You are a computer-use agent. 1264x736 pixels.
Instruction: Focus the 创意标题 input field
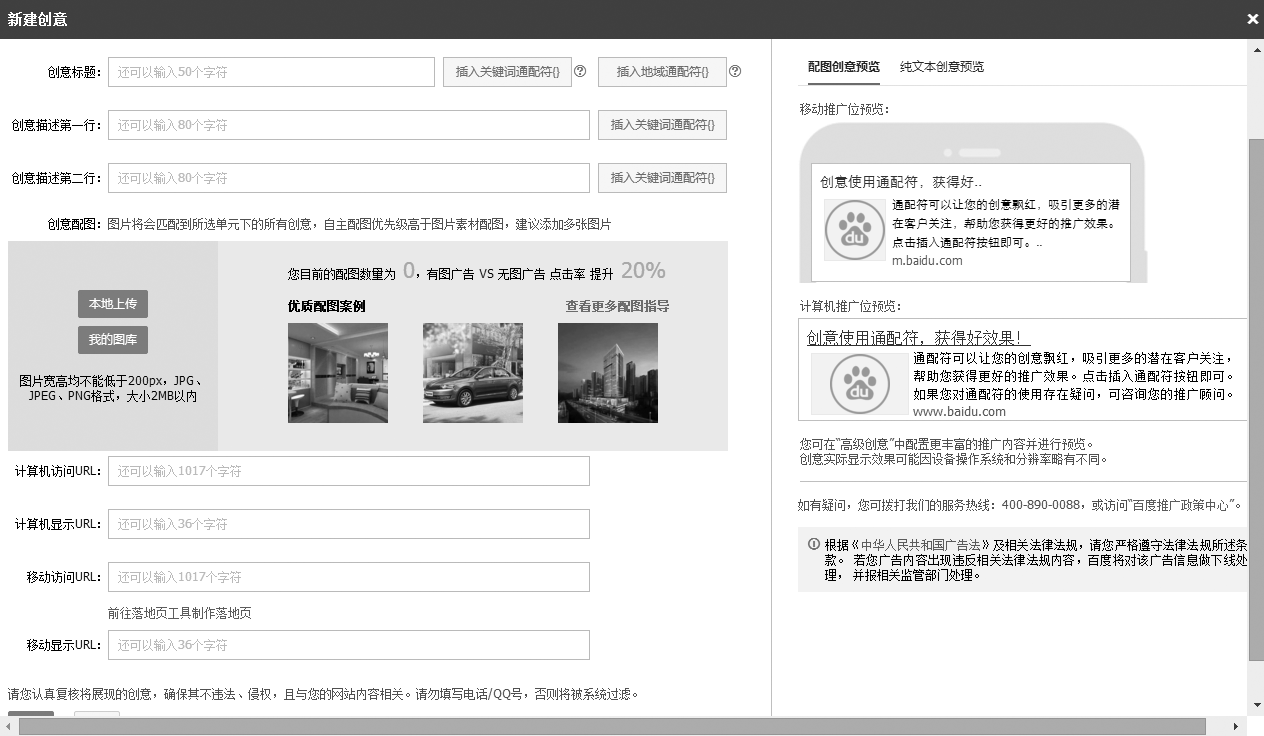pyautogui.click(x=271, y=72)
